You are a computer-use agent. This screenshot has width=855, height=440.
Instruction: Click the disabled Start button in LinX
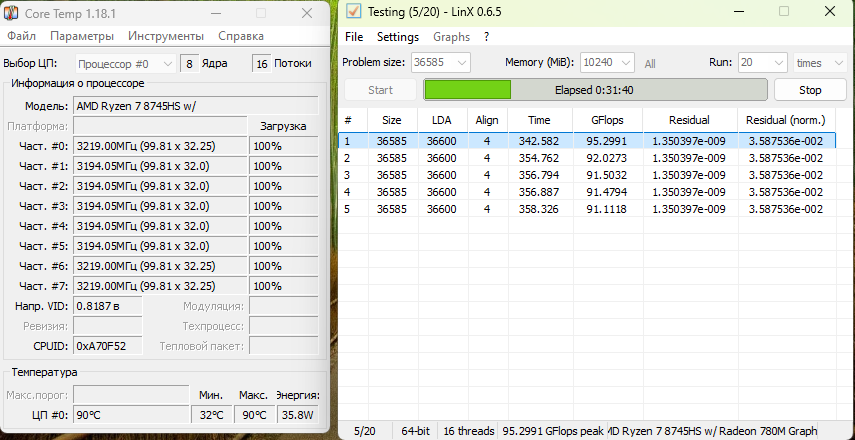381,90
